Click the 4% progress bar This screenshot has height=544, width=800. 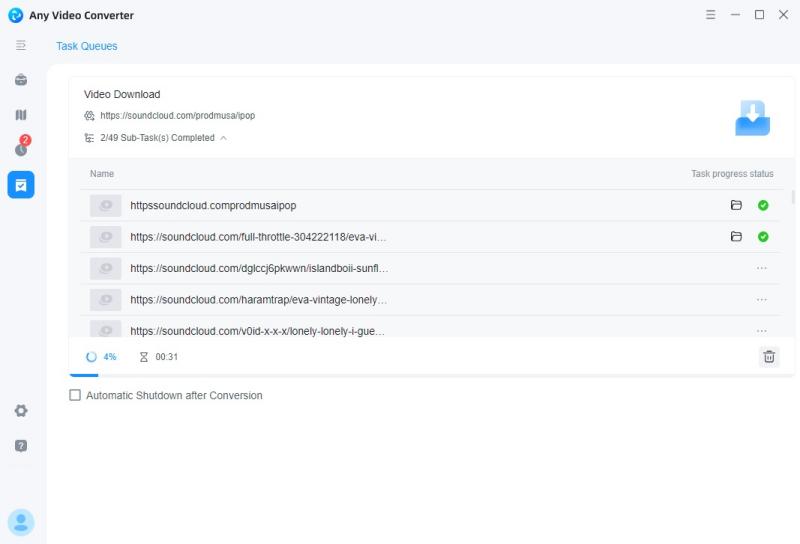click(x=84, y=375)
